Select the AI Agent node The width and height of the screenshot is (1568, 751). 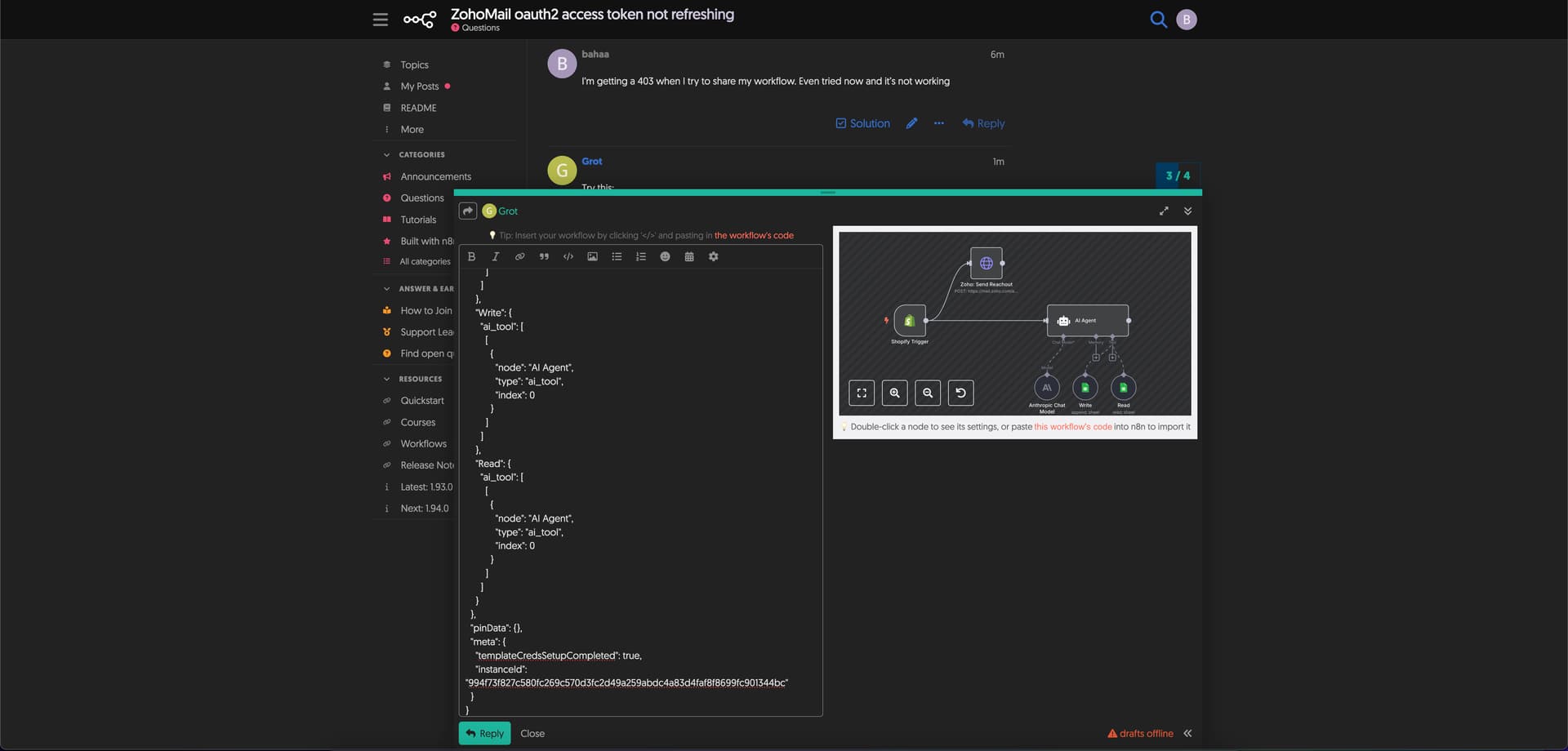[1088, 321]
